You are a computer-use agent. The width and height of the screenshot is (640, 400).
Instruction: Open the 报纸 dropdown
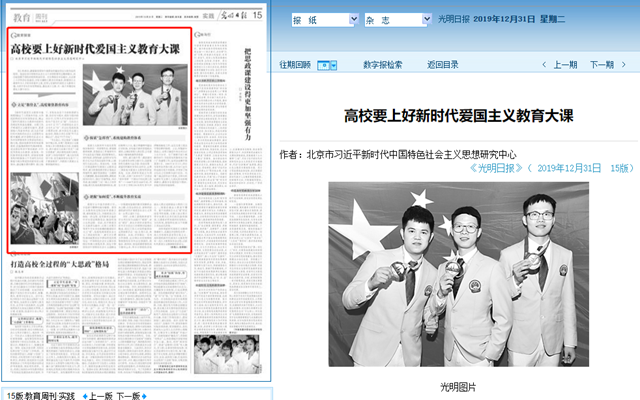322,19
